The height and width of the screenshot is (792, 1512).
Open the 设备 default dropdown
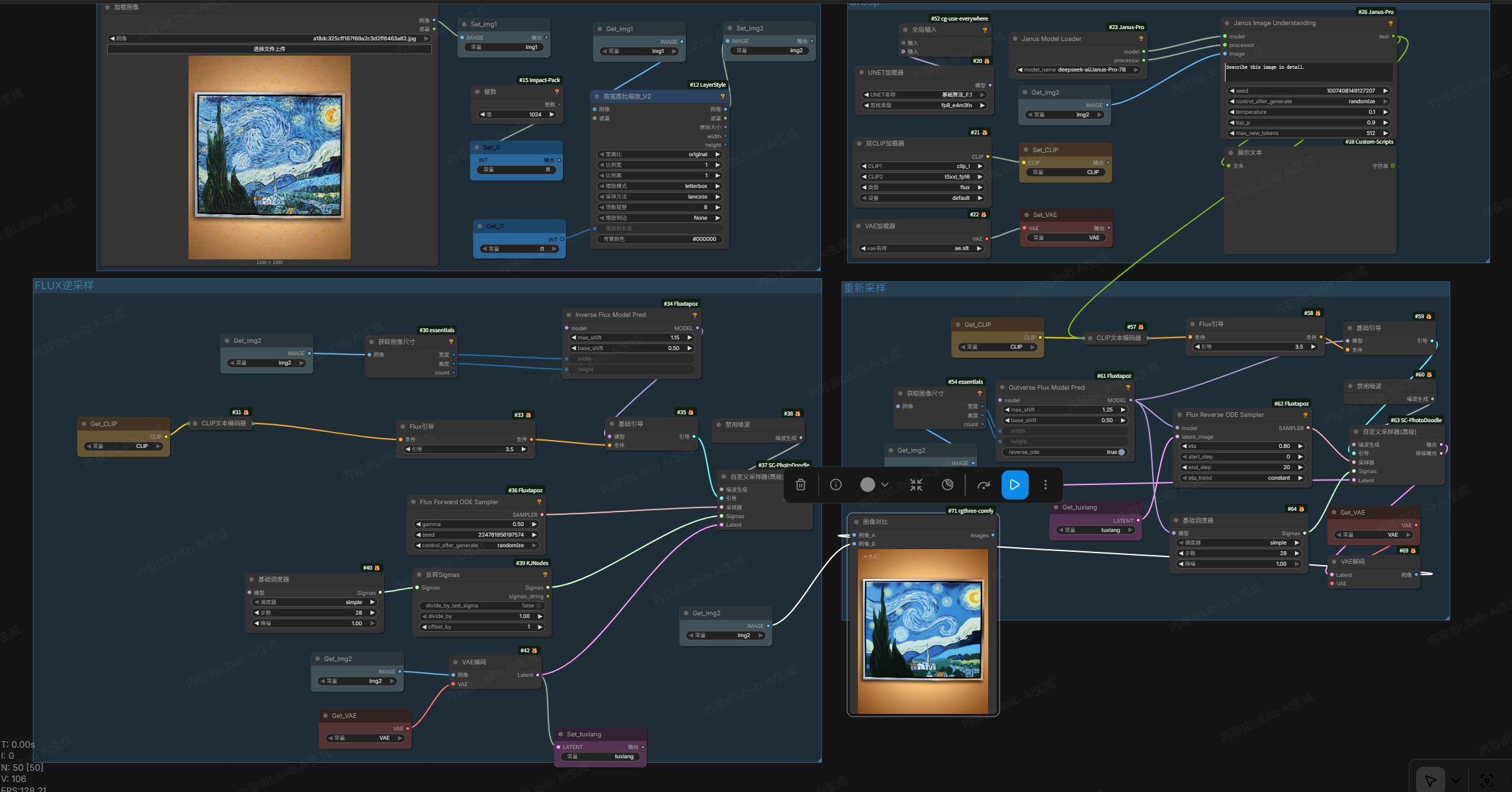[922, 198]
